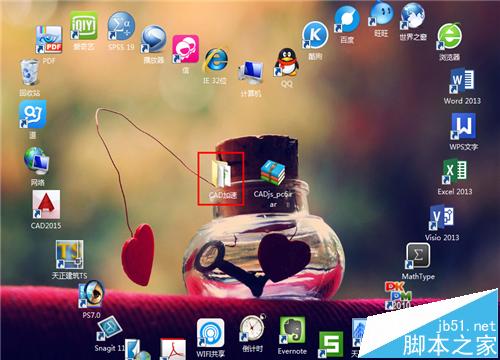Open the DK PM 2010 shortcut
Screen dimensions: 500x360
point(398,296)
